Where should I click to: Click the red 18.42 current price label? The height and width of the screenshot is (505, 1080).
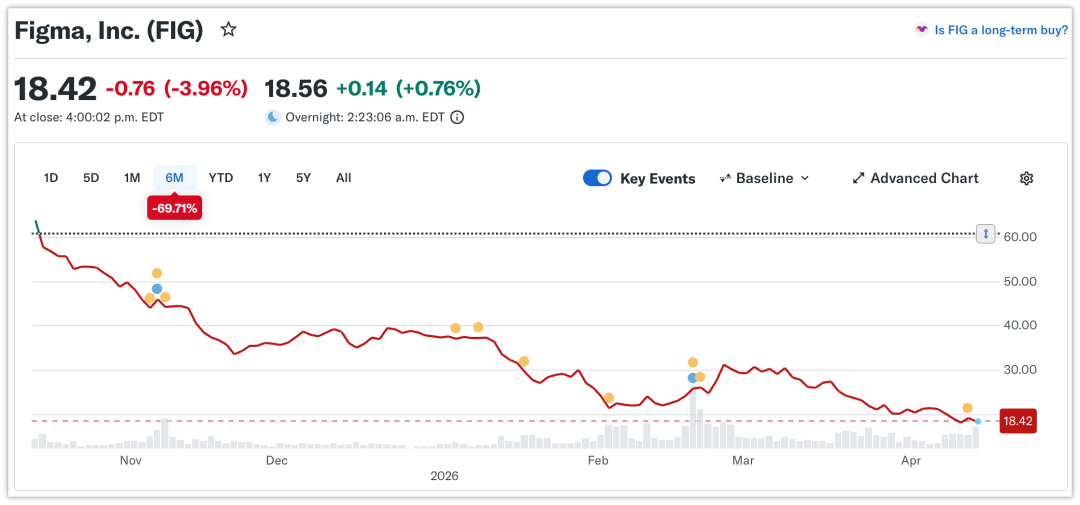coord(1017,422)
